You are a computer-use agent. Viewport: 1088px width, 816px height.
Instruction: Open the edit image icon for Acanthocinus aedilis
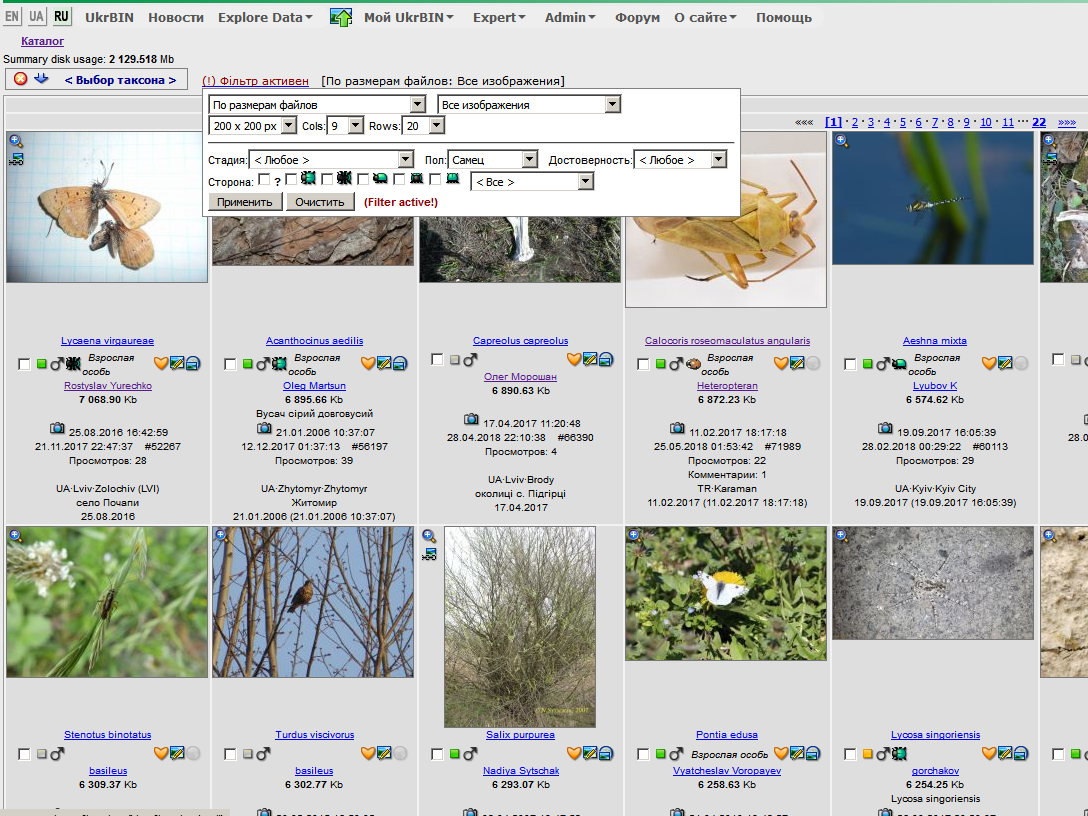383,363
